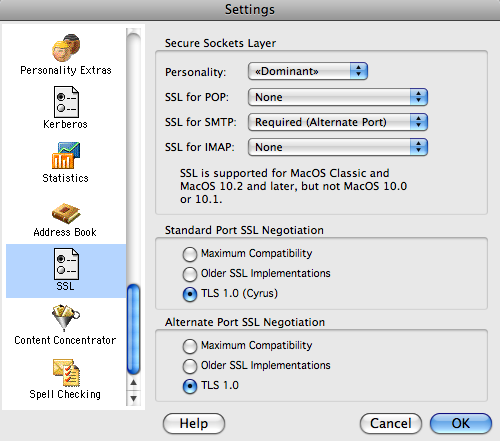The width and height of the screenshot is (500, 441).
Task: Select the Address Book icon
Action: tap(66, 213)
